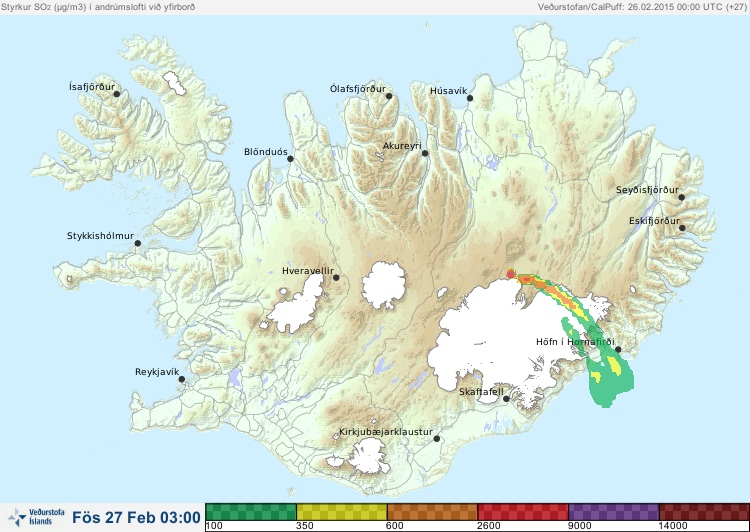This screenshot has width=750, height=532.
Task: Click the purple 9000 legend swatch
Action: [x=614, y=512]
